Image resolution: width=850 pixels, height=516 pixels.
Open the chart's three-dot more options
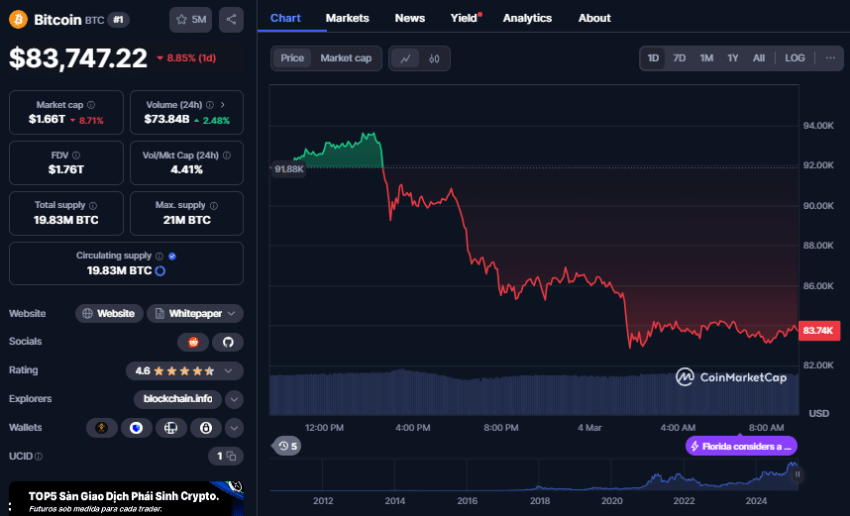(829, 58)
